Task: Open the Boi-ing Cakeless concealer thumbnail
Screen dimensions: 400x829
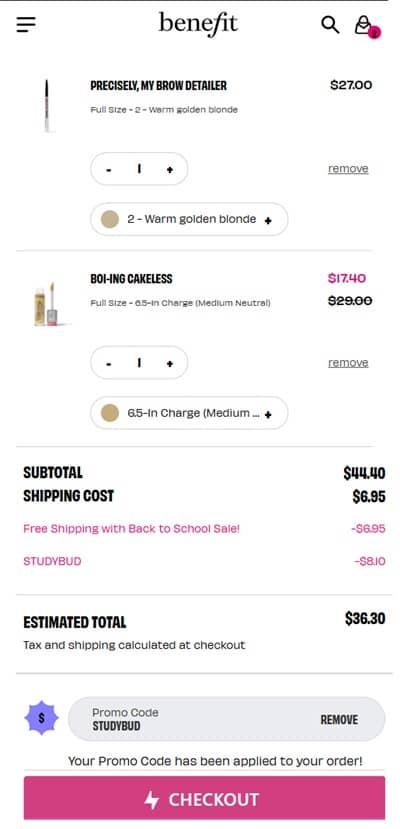Action: 46,304
